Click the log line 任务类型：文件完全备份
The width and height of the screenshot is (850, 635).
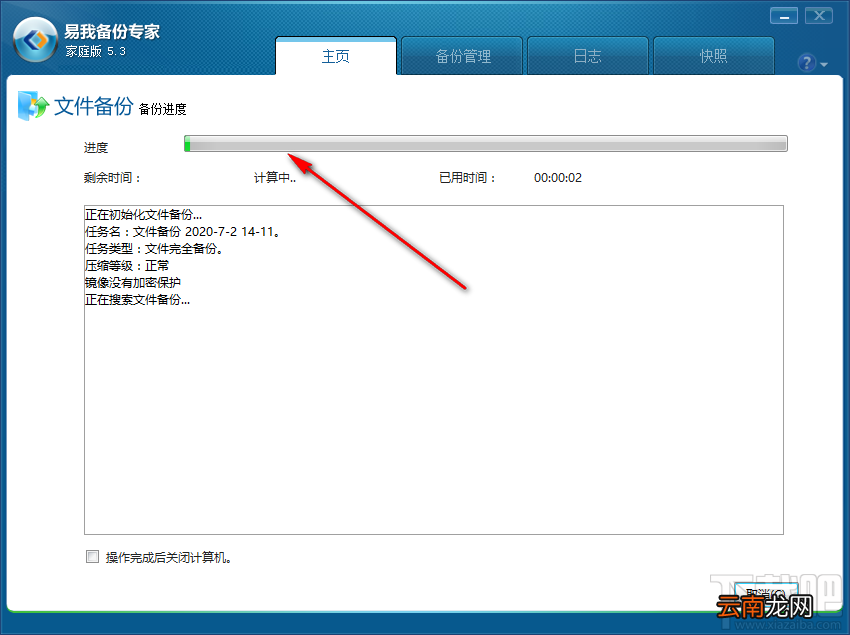pyautogui.click(x=154, y=248)
